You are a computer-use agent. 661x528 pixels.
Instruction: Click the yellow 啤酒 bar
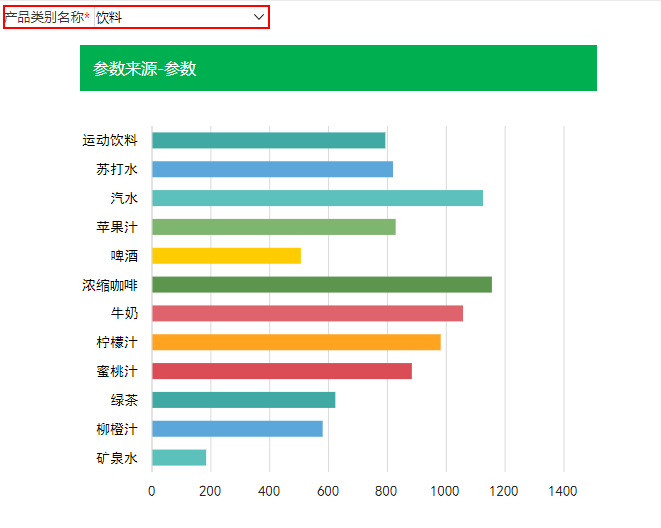pos(226,256)
